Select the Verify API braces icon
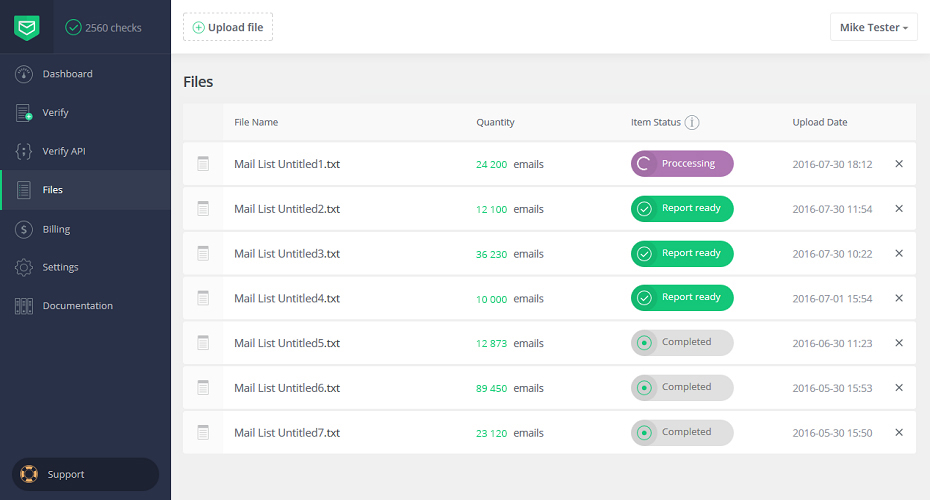The image size is (930, 500). click(x=24, y=151)
